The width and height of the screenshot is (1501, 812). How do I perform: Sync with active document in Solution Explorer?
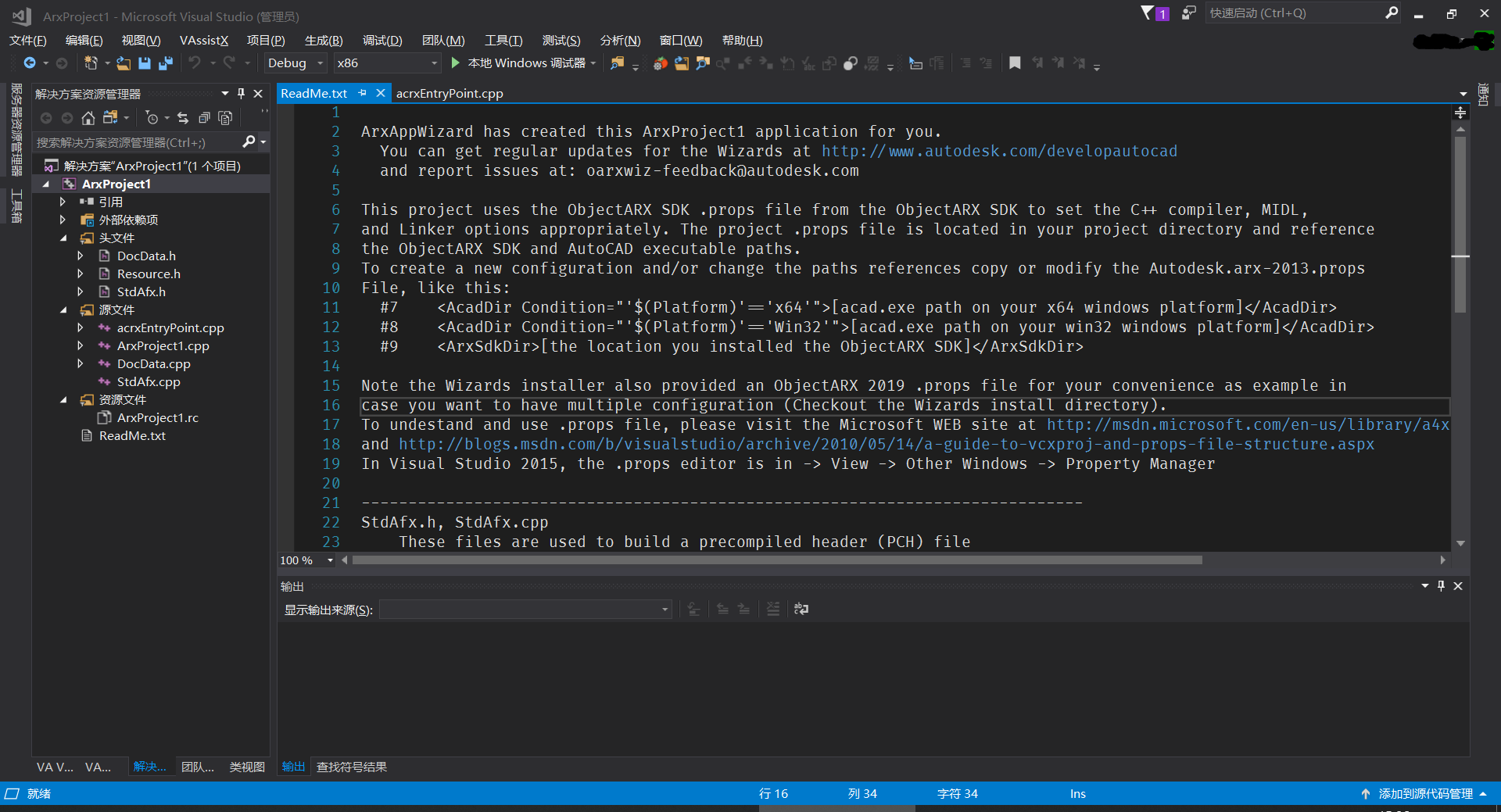[x=183, y=118]
